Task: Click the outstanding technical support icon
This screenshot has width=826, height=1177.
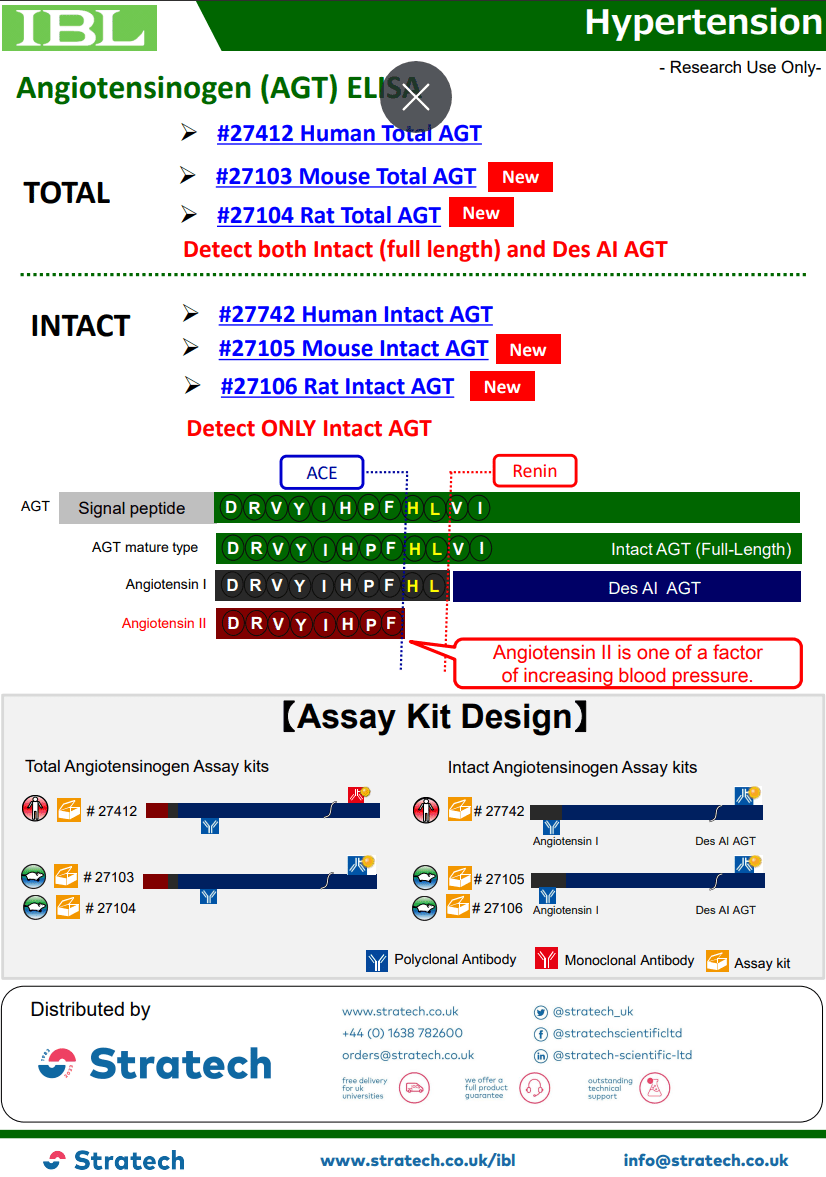Action: [655, 1088]
